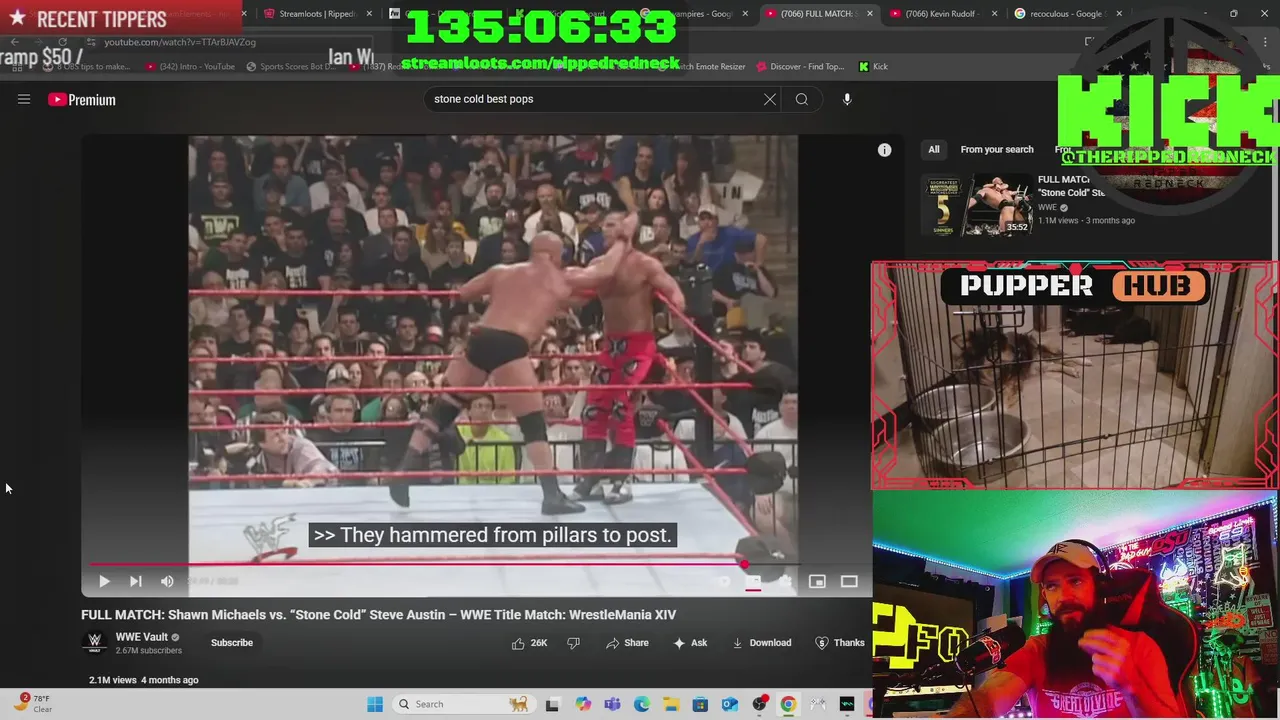Open the Kick bookmark

coord(873,67)
